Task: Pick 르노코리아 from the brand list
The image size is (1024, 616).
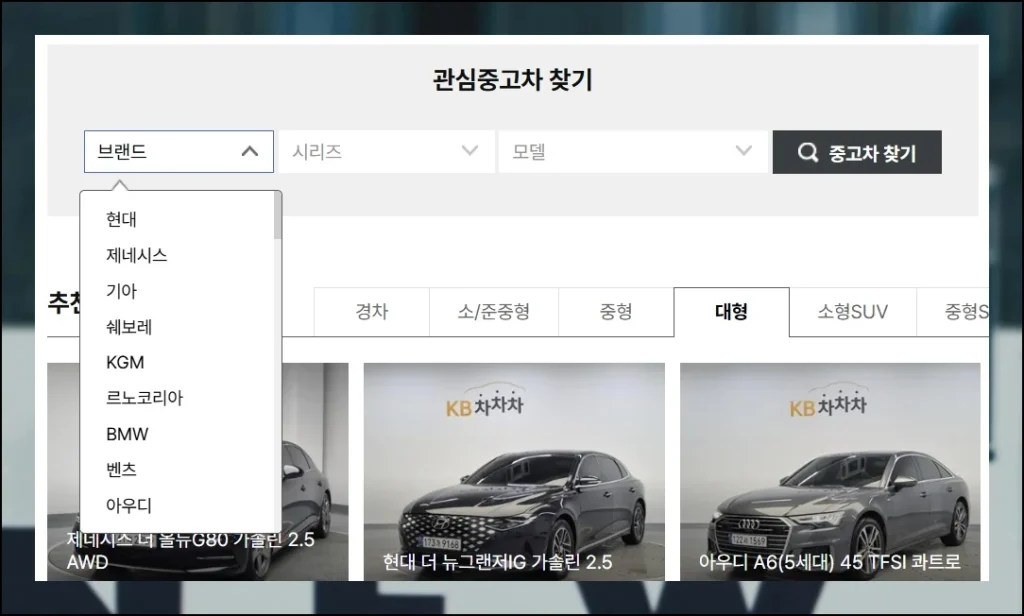Action: point(144,398)
